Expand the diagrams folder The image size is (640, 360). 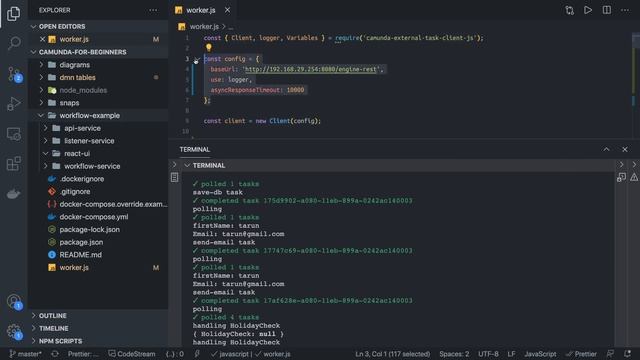[41, 65]
